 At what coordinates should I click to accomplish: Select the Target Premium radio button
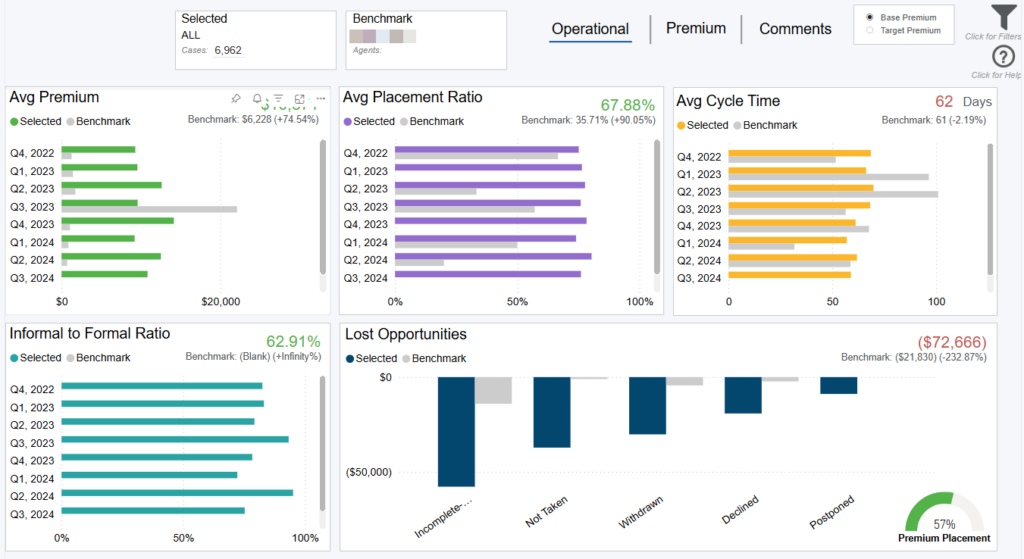[x=870, y=31]
